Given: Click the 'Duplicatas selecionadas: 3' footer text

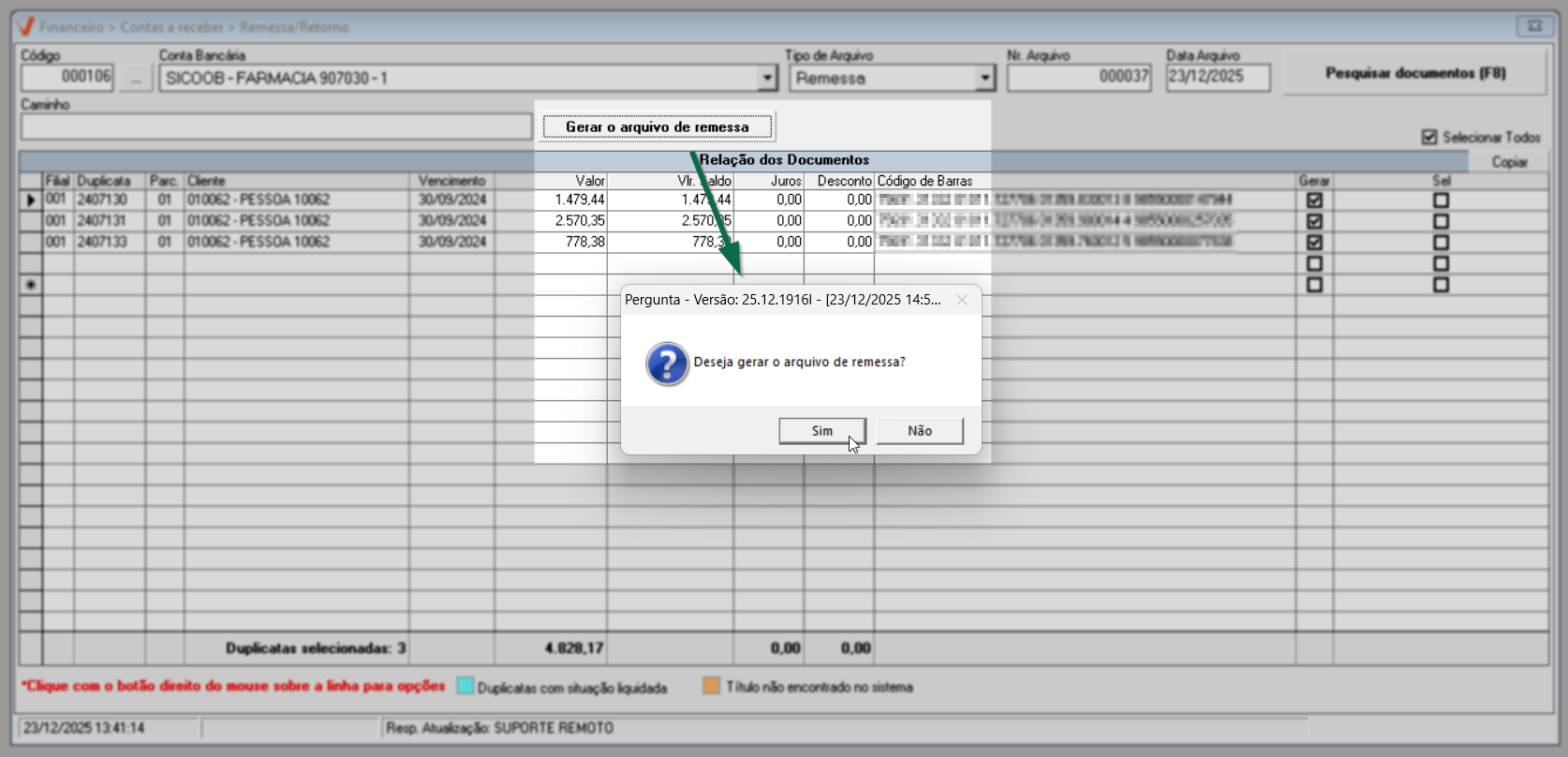Looking at the screenshot, I should coord(316,648).
